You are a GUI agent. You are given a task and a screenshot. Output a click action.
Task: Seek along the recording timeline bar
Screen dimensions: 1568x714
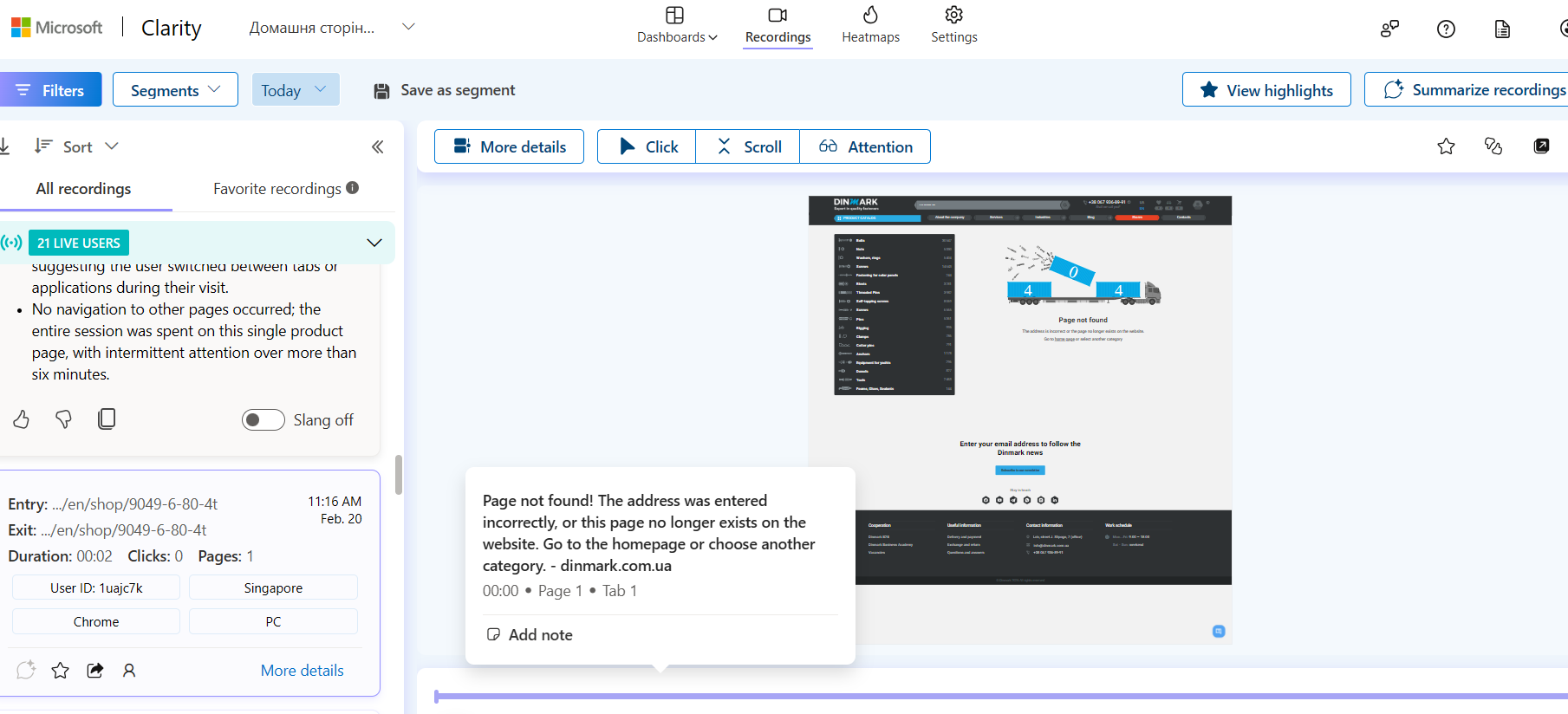(1001, 696)
